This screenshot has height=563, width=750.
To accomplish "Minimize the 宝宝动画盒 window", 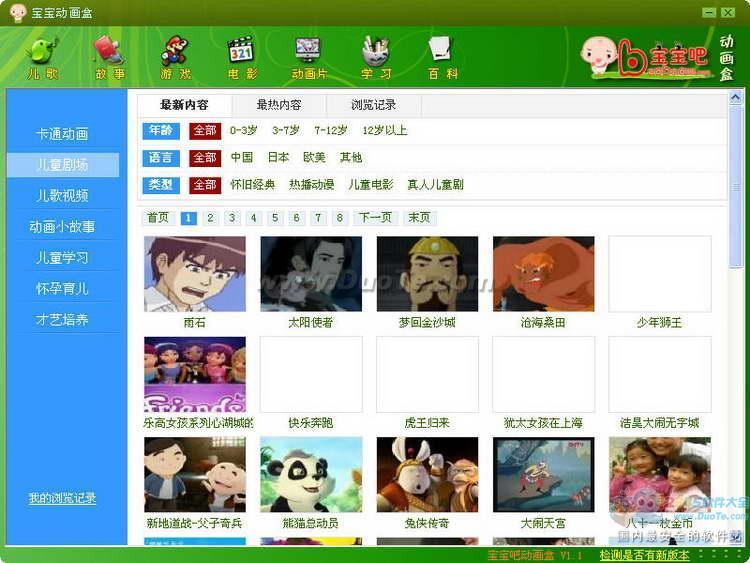I will [709, 12].
